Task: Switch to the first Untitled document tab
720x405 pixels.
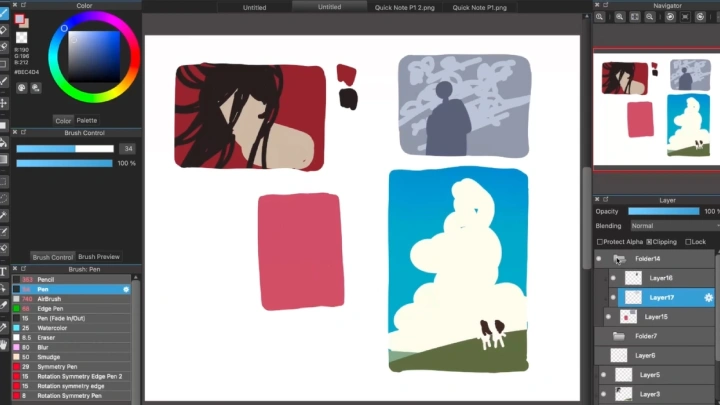Action: (x=254, y=7)
